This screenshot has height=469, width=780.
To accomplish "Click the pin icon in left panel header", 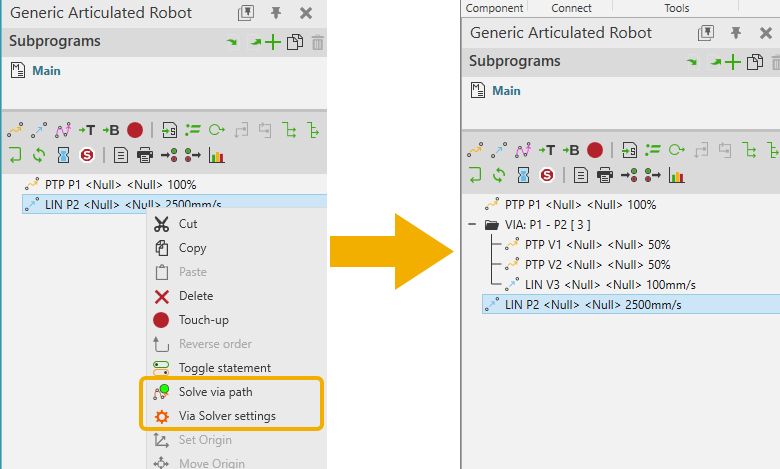I will click(277, 13).
